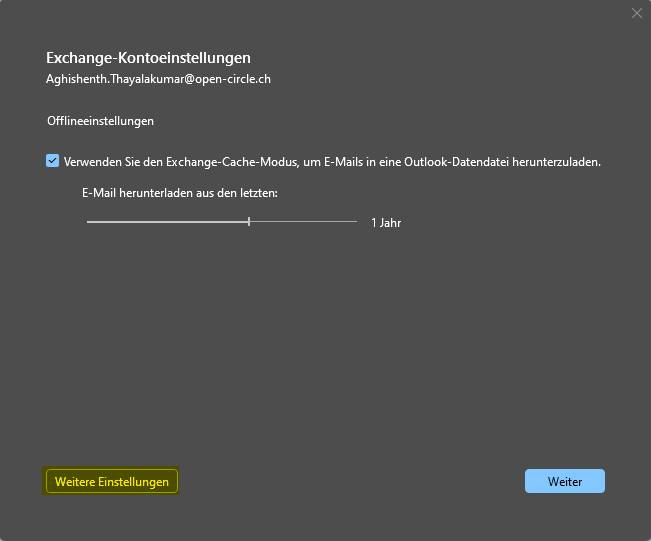The width and height of the screenshot is (651, 541).
Task: Click the '1 Jahr' slider value
Action: (386, 223)
